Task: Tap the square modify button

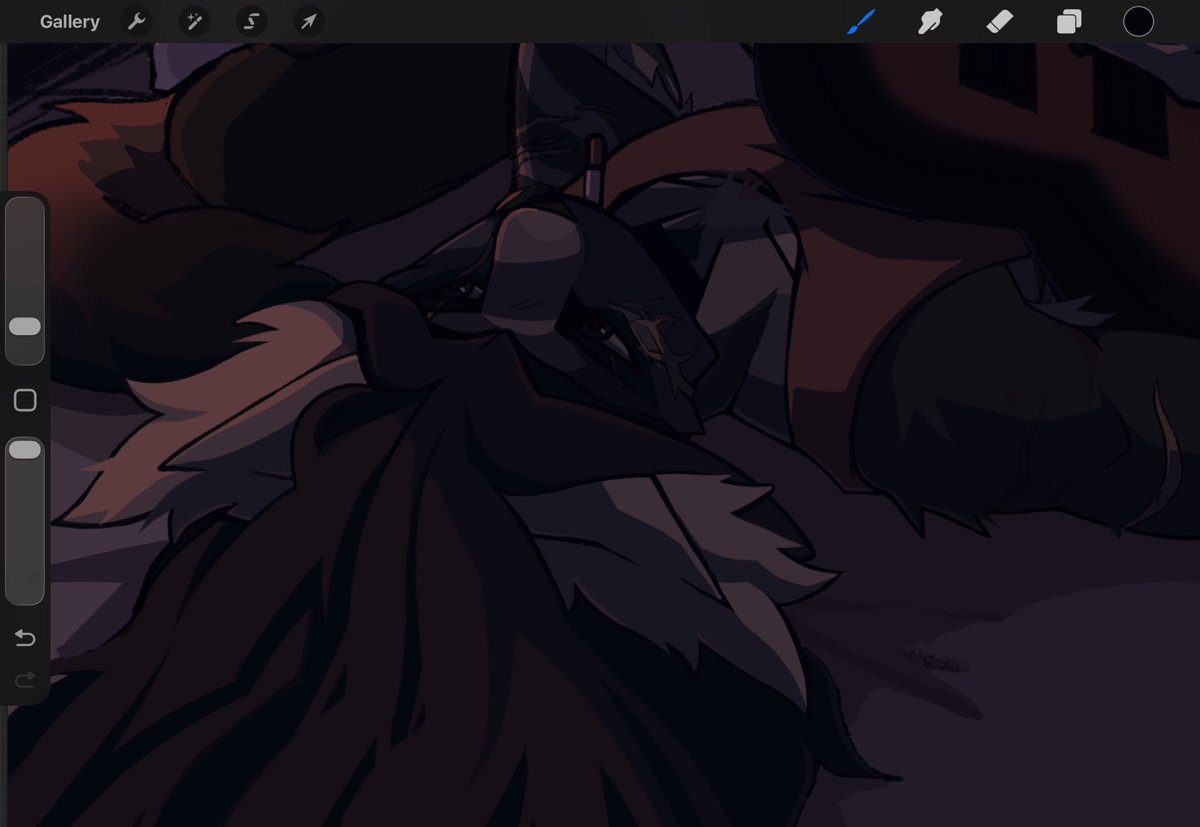Action: click(25, 401)
